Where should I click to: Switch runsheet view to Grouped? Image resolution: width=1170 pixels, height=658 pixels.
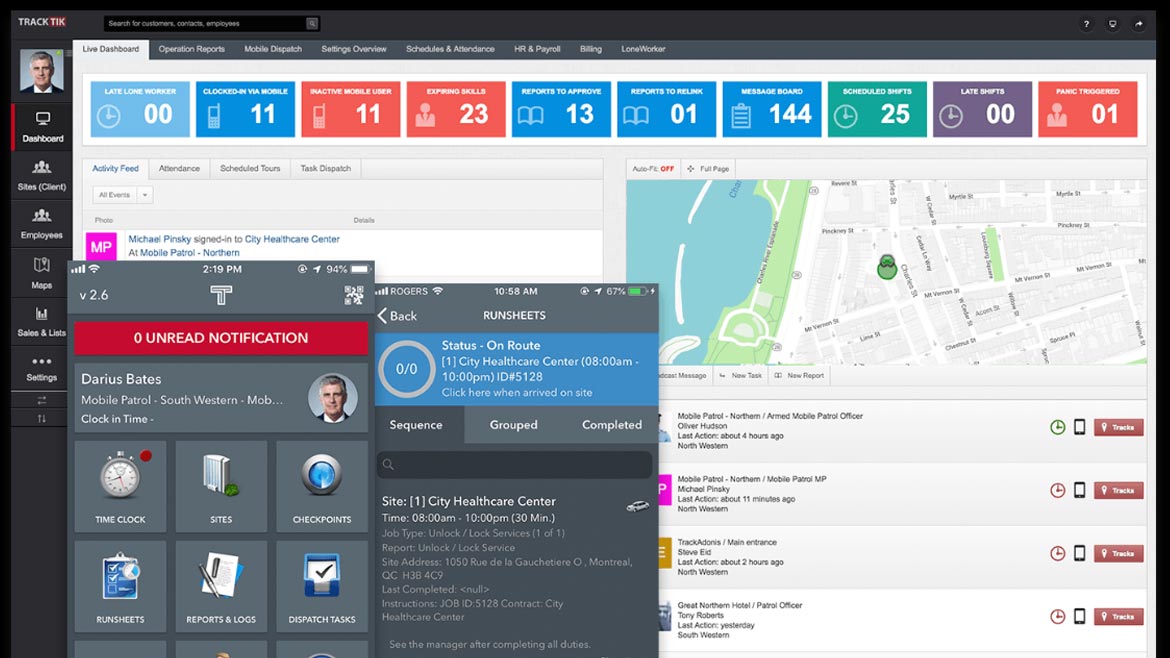513,425
